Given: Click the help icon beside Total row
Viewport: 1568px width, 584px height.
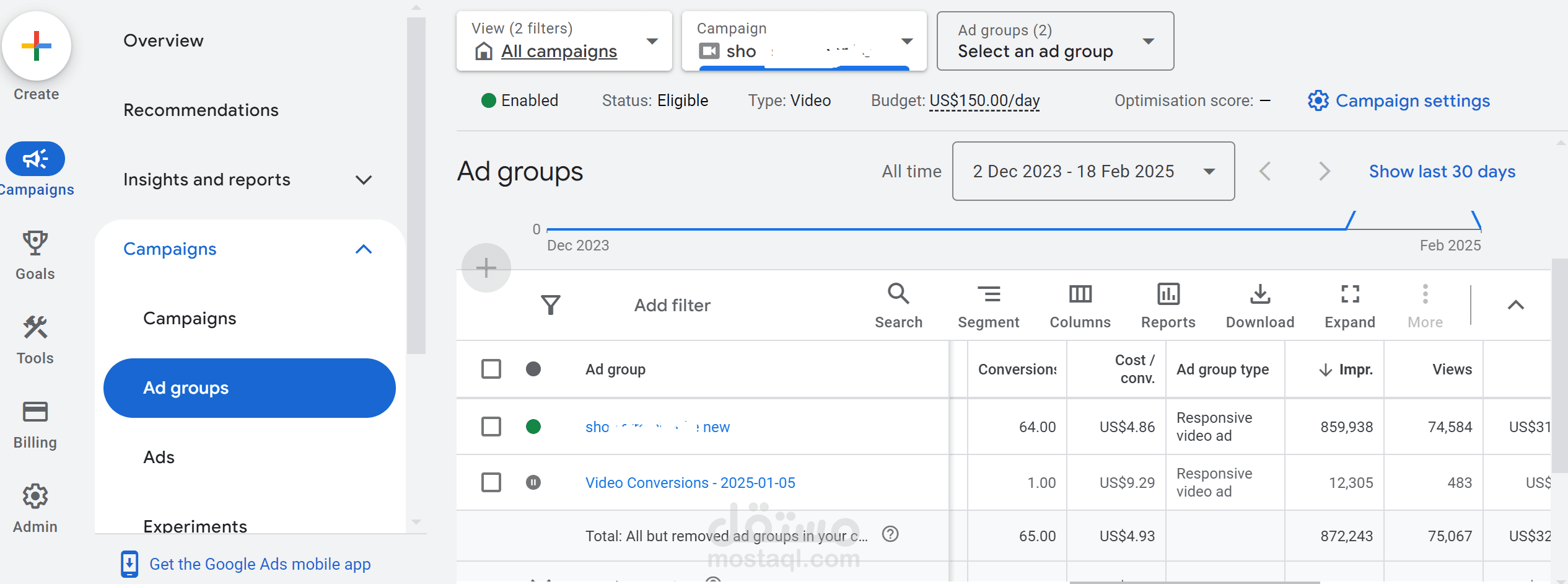Looking at the screenshot, I should click(890, 534).
